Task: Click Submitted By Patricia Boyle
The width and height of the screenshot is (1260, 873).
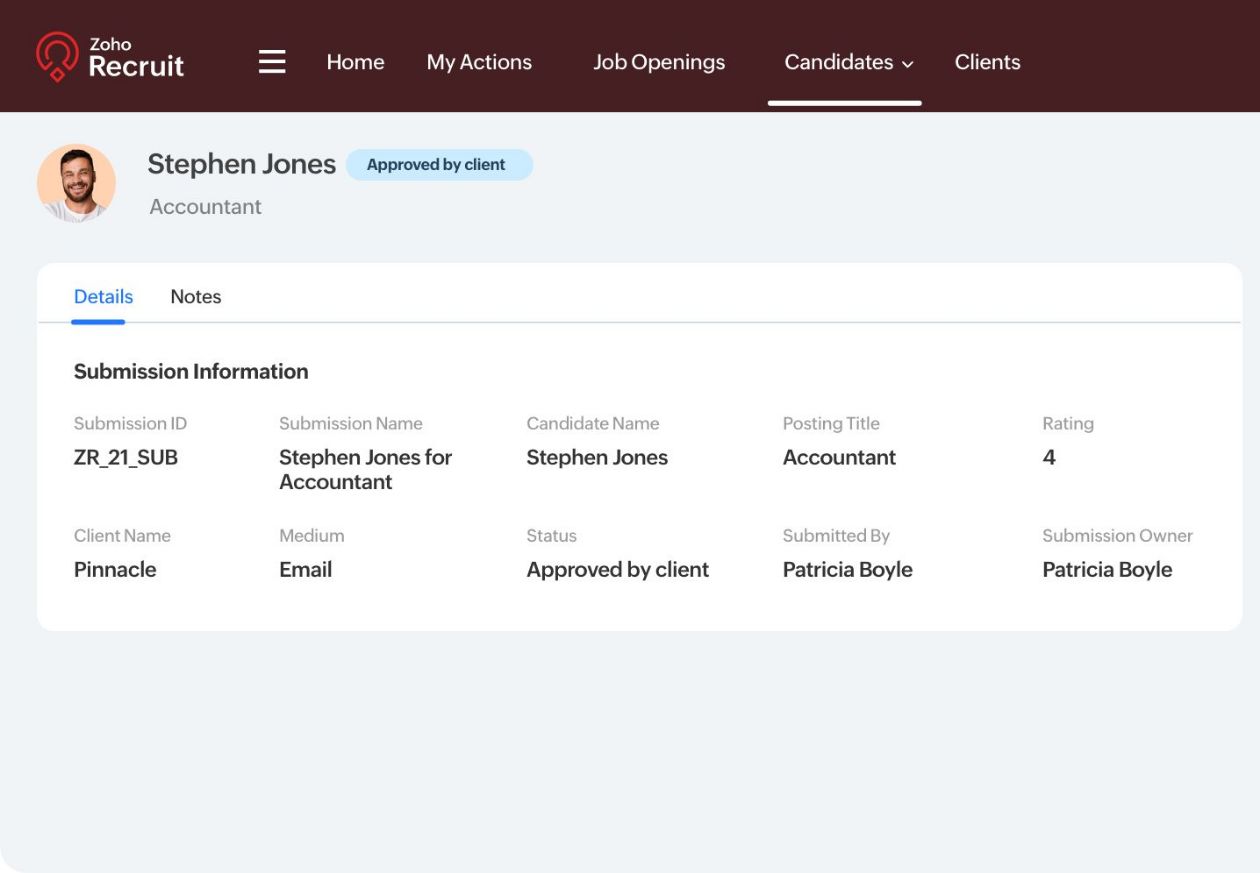Action: tap(847, 570)
